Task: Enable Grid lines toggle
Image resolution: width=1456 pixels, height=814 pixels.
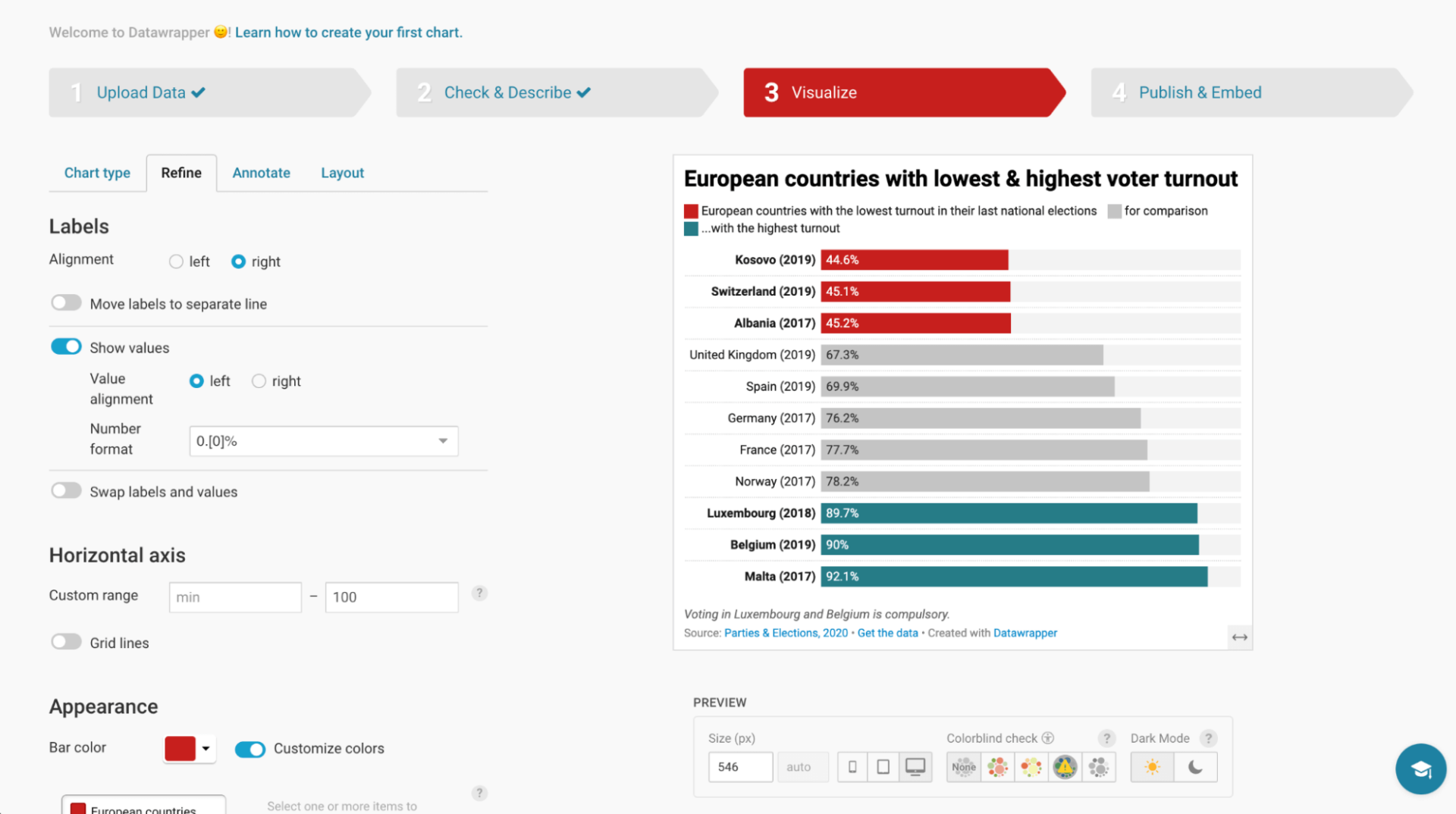Action: (67, 642)
